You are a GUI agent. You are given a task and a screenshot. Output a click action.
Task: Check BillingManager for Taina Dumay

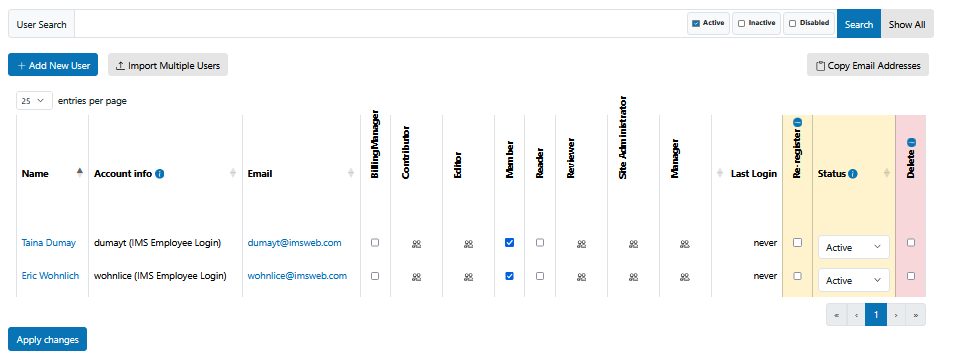tap(375, 242)
